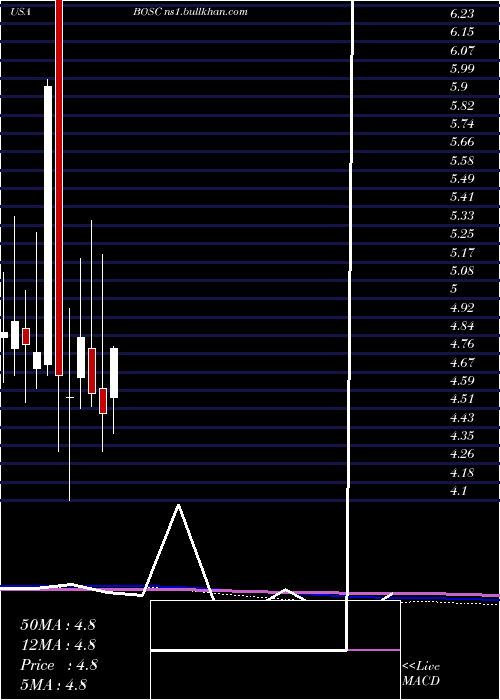Click the 4.43 price value
The image size is (500, 700).
tap(462, 418)
